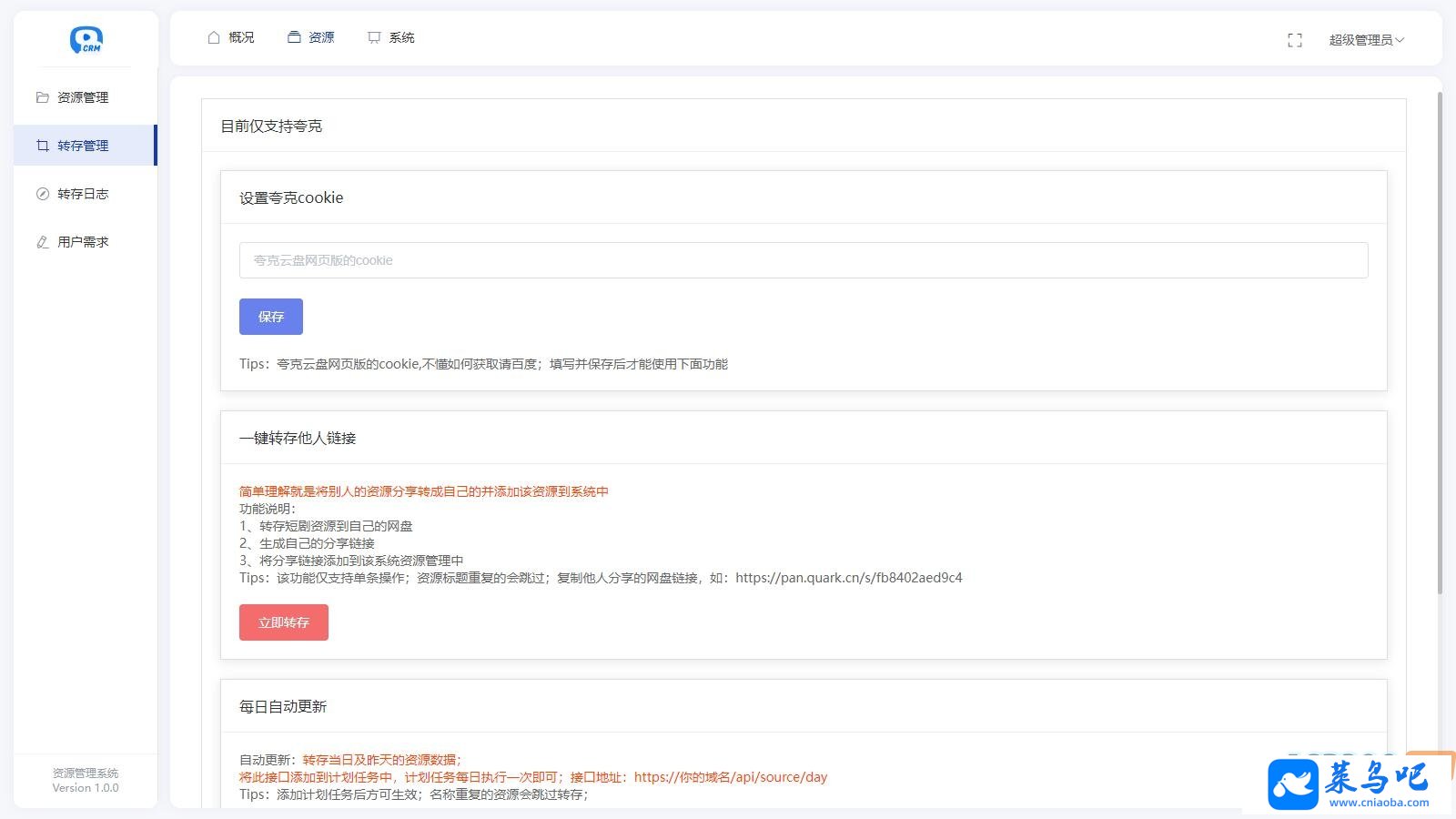Open the 资源 top menu
The image size is (1456, 819).
[311, 37]
